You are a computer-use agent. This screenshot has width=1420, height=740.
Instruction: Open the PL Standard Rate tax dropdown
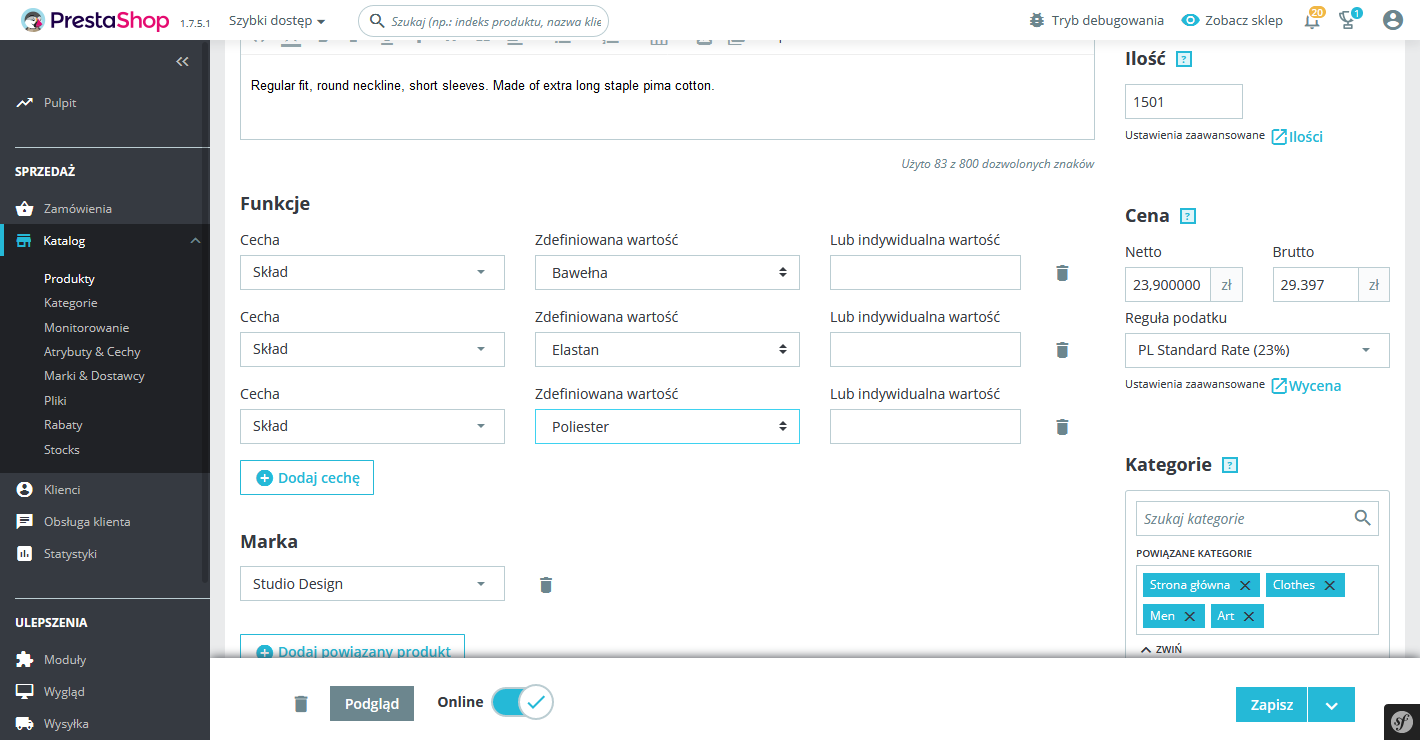1257,350
